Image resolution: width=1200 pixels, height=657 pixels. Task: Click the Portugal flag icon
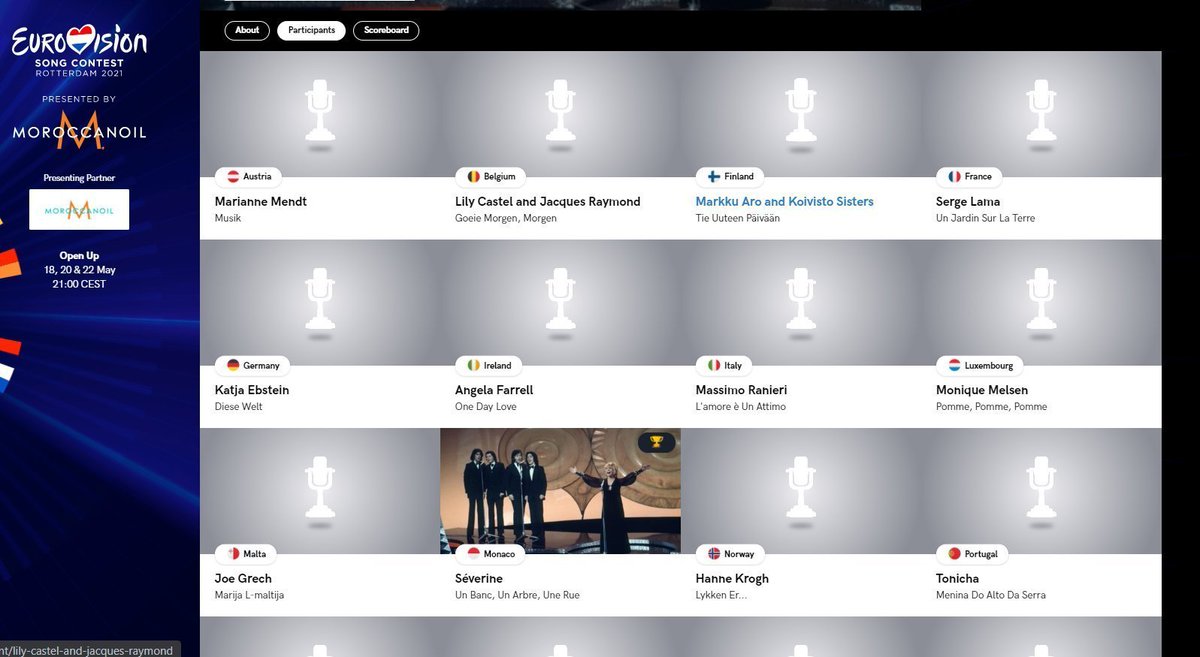[x=954, y=554]
